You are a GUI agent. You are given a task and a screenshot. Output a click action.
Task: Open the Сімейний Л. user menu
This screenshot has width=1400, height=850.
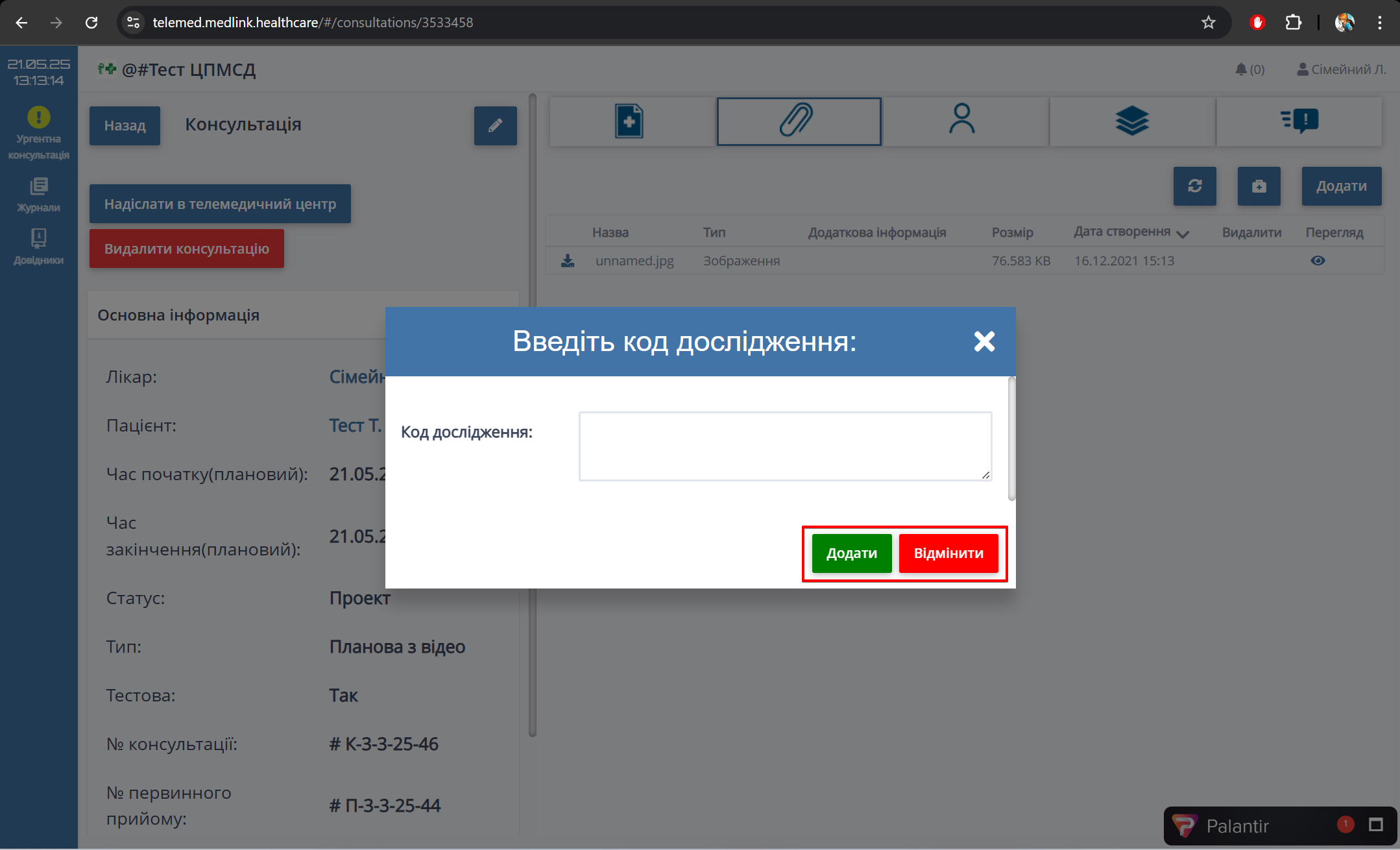tap(1341, 69)
